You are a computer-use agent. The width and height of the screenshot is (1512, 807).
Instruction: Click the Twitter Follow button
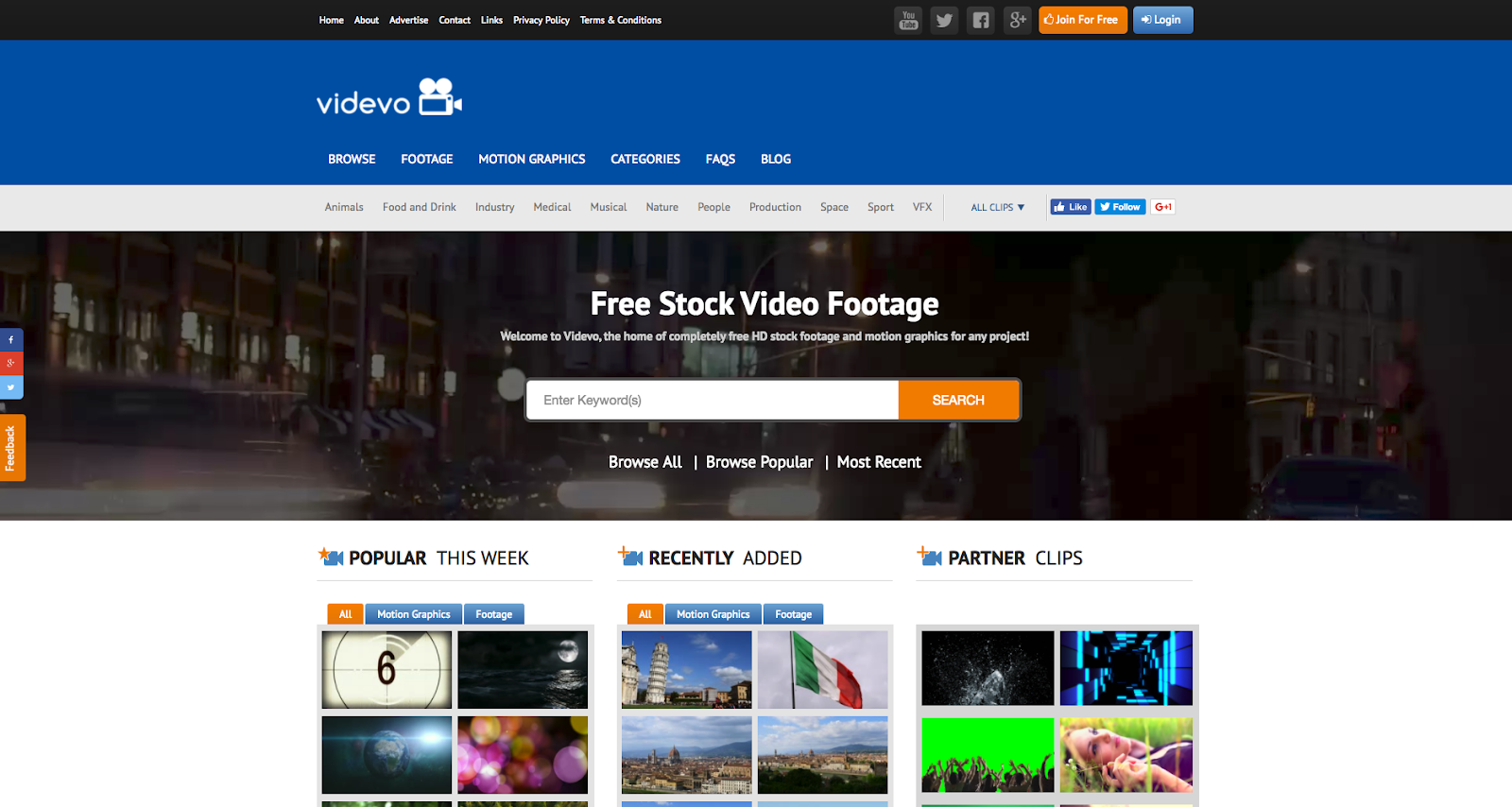pyautogui.click(x=1120, y=207)
